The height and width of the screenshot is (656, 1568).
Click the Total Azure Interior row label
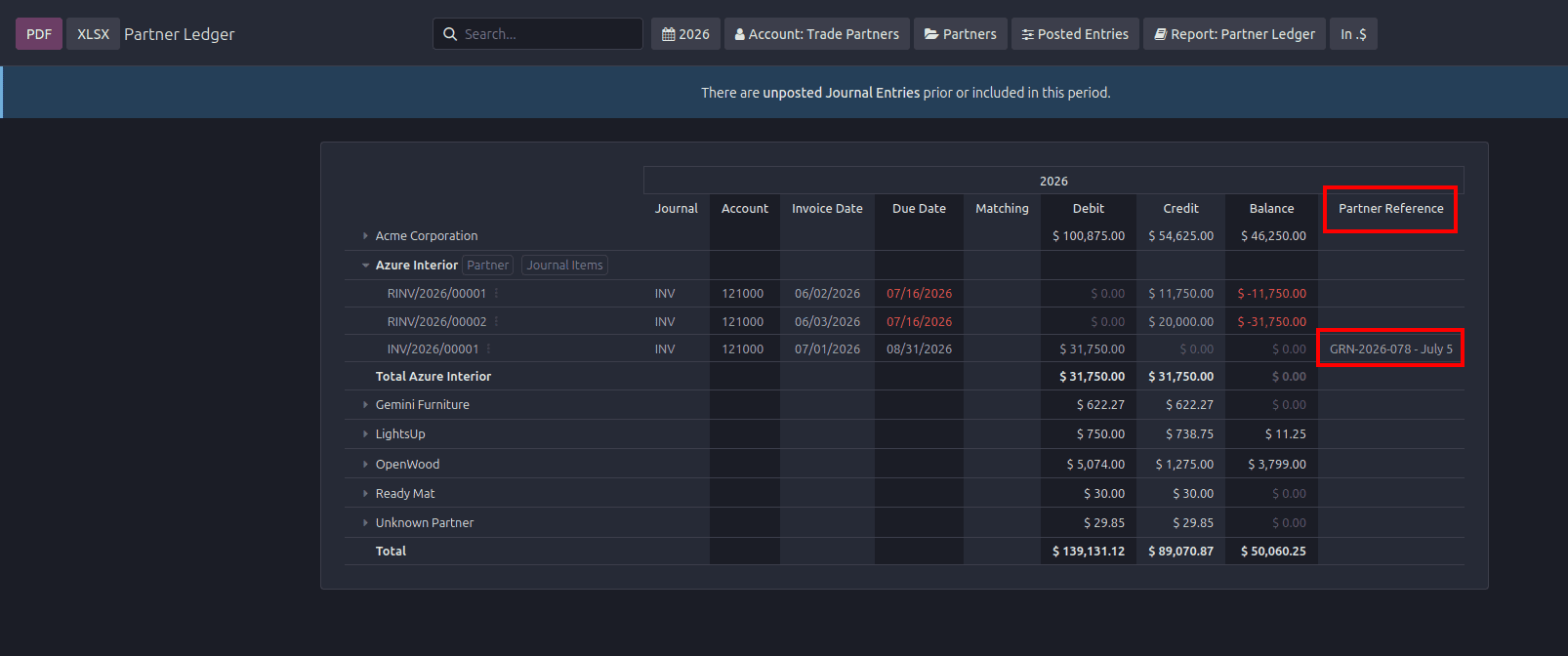click(433, 377)
